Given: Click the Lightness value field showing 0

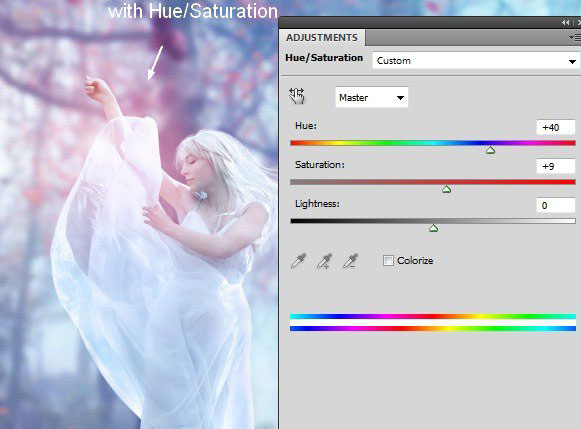Looking at the screenshot, I should coord(556,205).
